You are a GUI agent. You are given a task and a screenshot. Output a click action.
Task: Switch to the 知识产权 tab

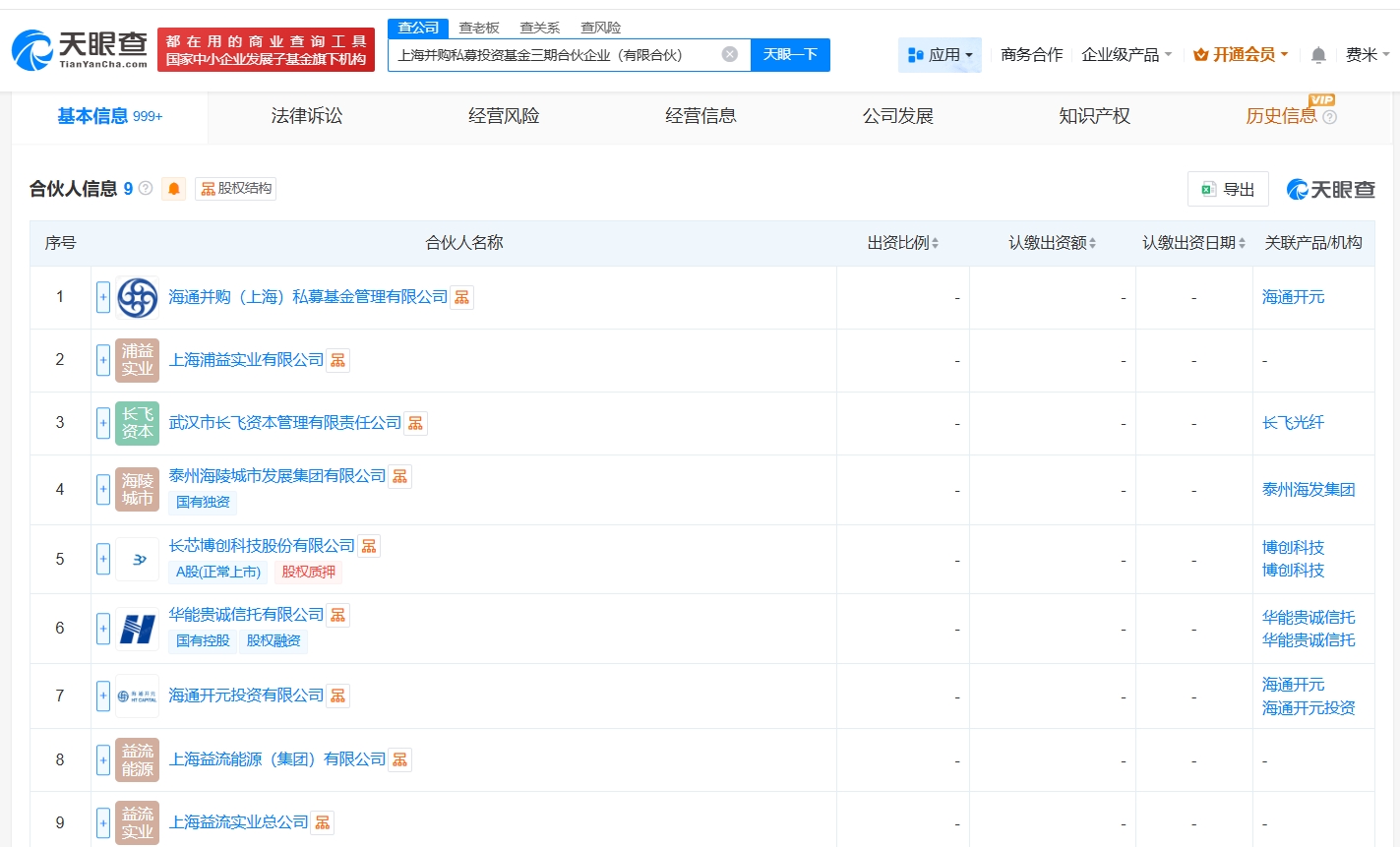(x=1094, y=116)
